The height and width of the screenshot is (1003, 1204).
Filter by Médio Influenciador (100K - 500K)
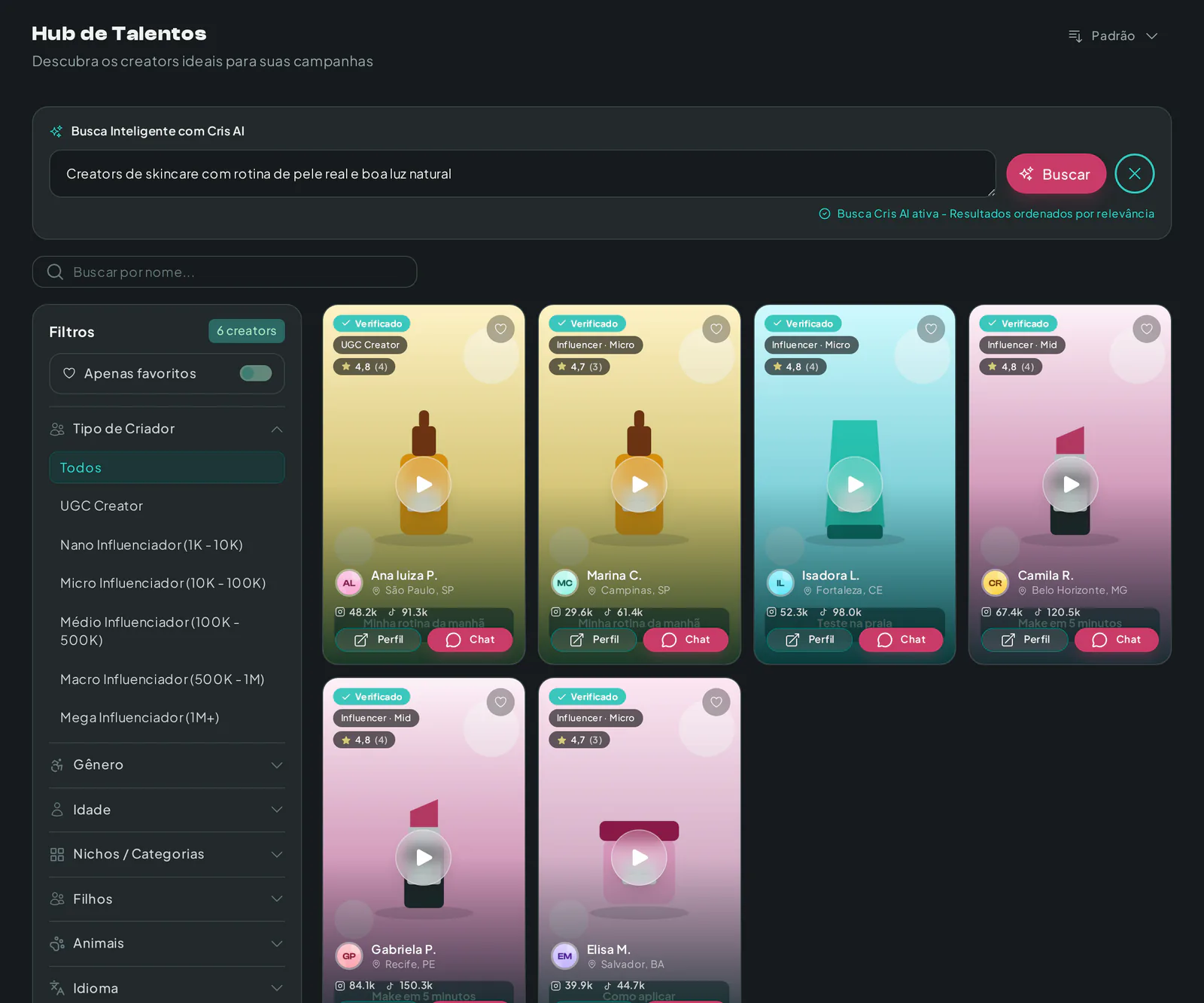[x=167, y=631]
